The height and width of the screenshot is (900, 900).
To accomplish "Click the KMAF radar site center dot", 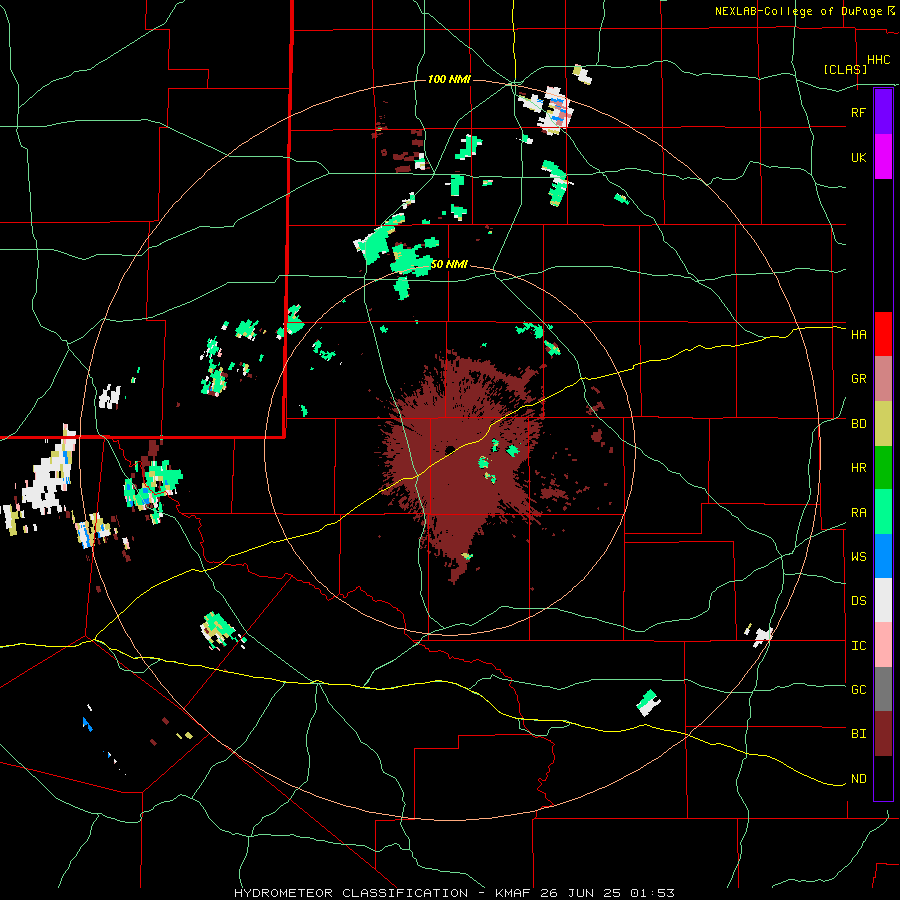I will (x=449, y=449).
